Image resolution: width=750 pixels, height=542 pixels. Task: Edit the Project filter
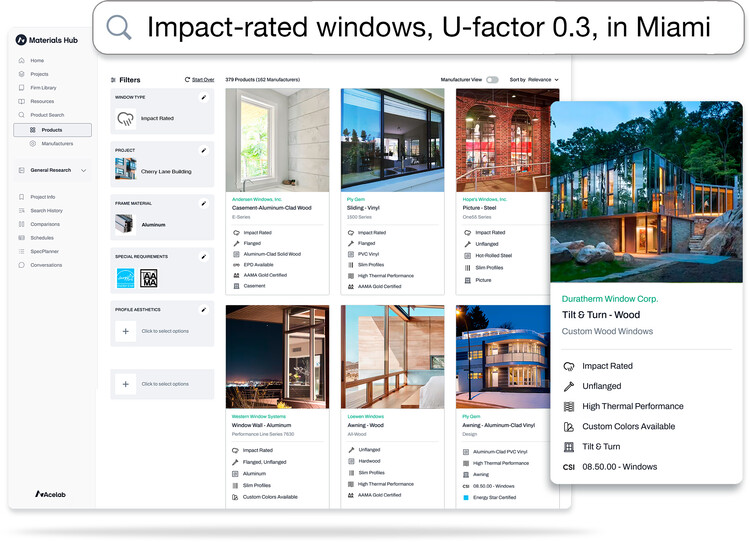coord(204,151)
